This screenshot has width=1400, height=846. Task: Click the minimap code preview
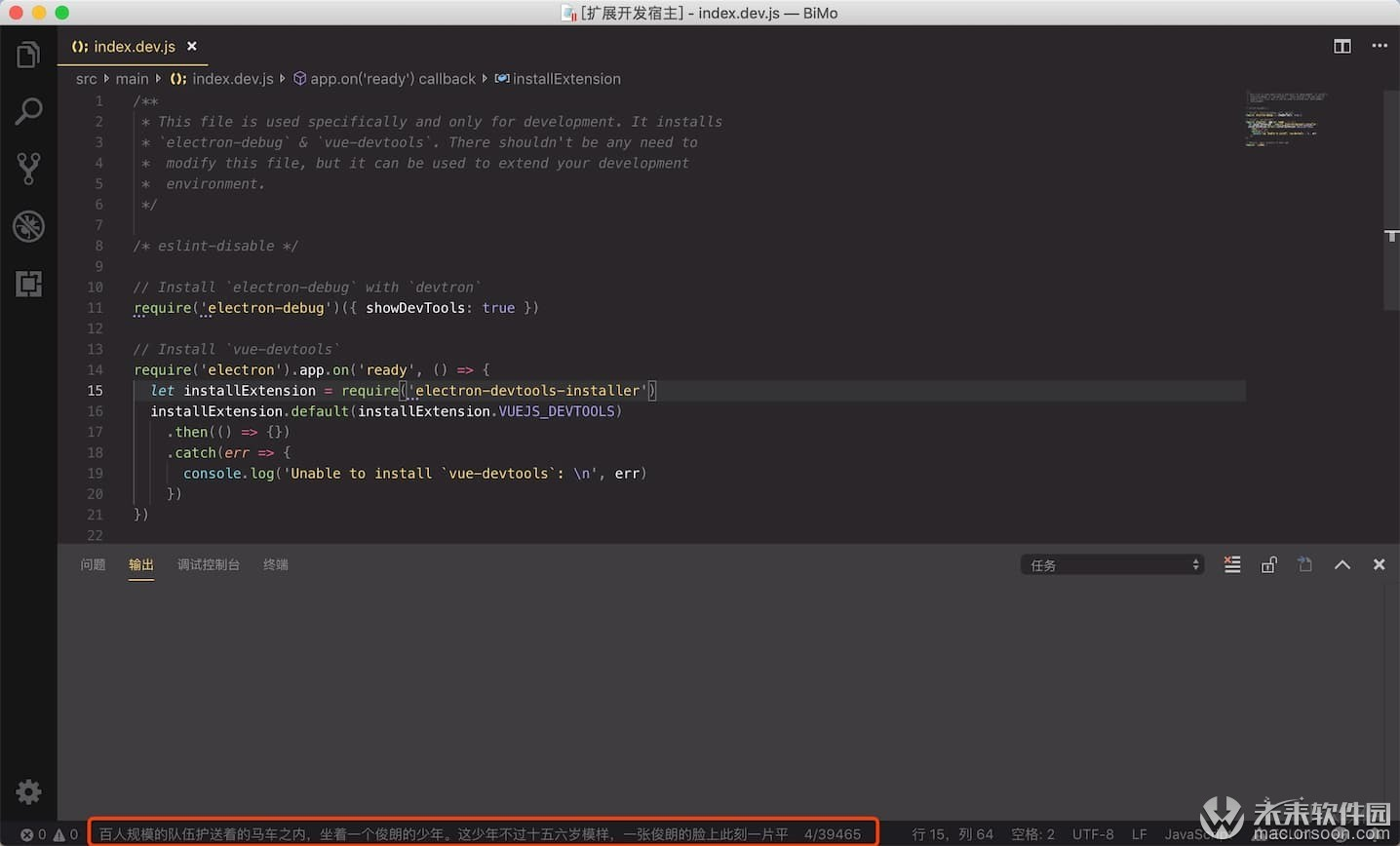(1287, 118)
